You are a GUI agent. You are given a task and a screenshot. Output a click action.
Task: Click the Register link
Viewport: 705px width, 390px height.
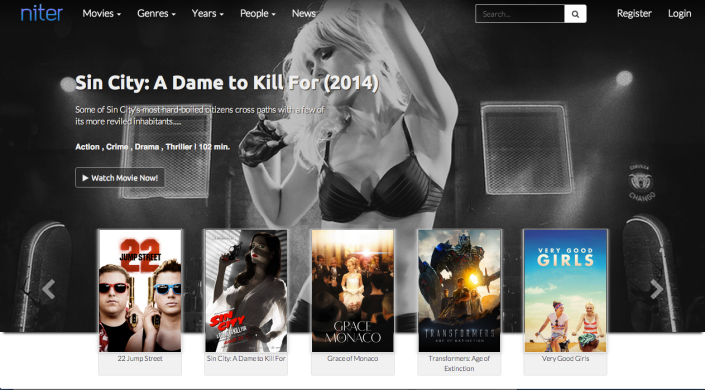tap(634, 13)
